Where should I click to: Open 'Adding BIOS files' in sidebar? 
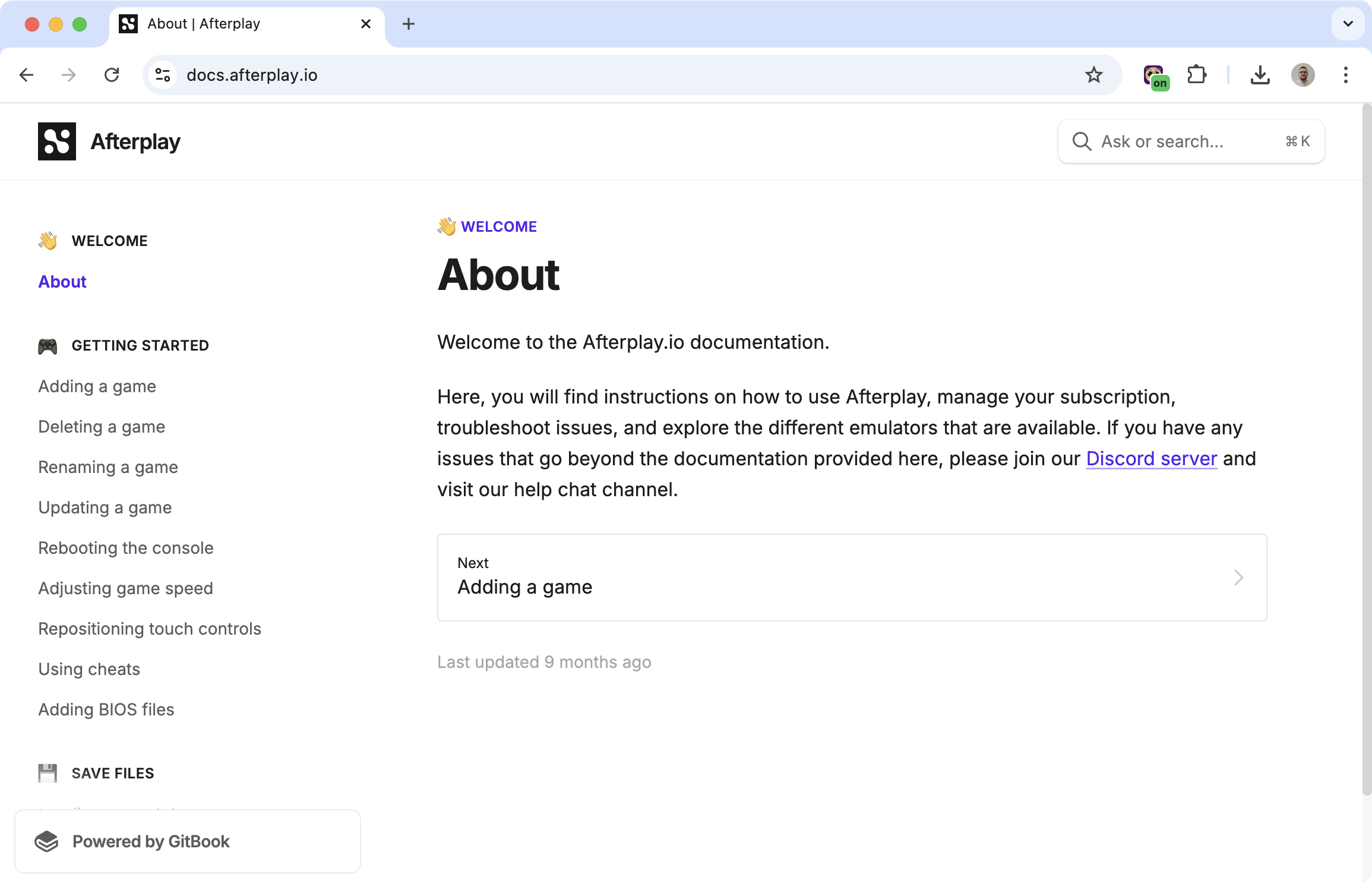tap(106, 709)
